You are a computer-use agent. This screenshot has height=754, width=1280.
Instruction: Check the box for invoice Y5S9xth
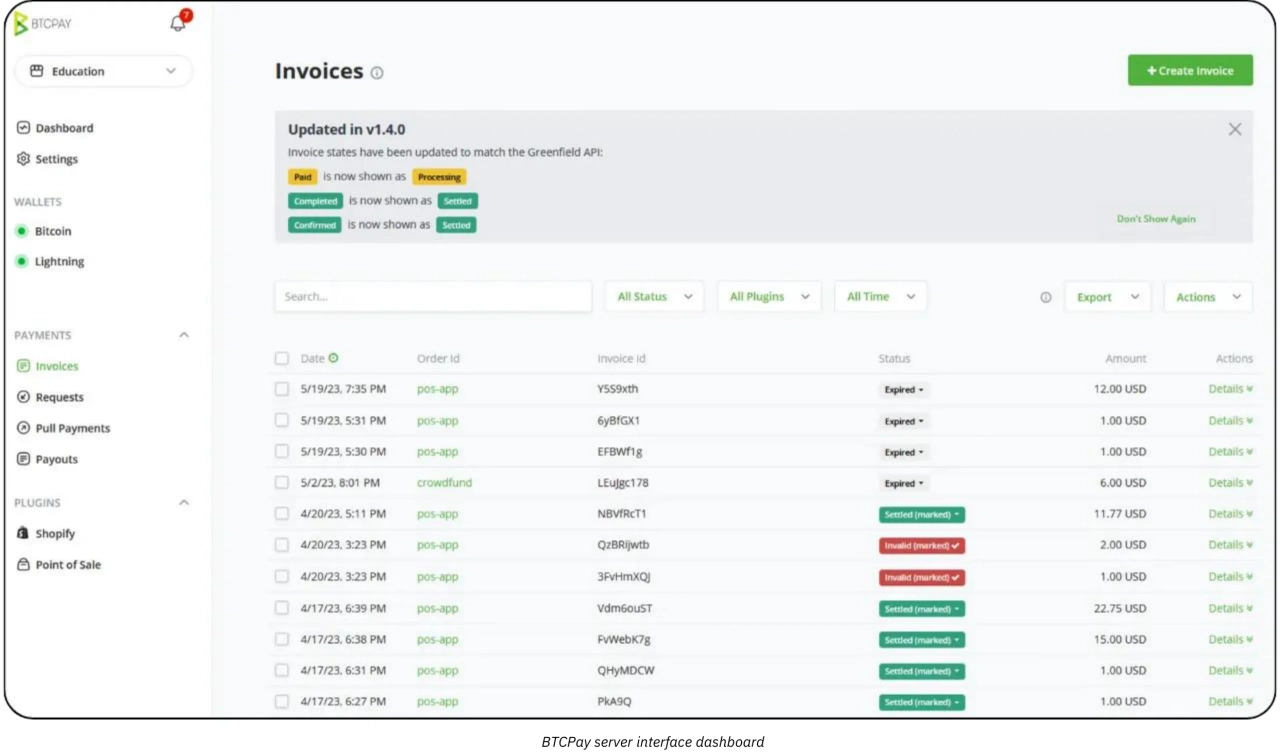(282, 389)
